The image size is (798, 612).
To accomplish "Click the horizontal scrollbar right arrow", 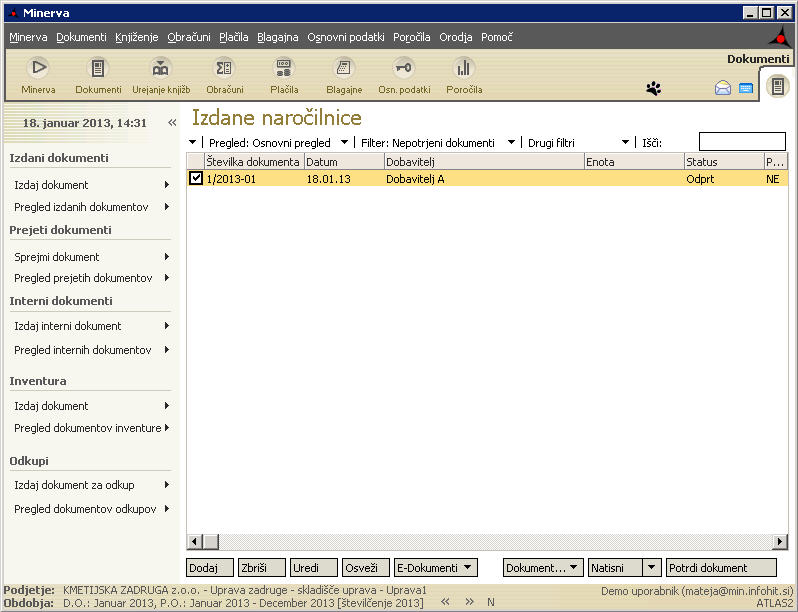I will (779, 542).
